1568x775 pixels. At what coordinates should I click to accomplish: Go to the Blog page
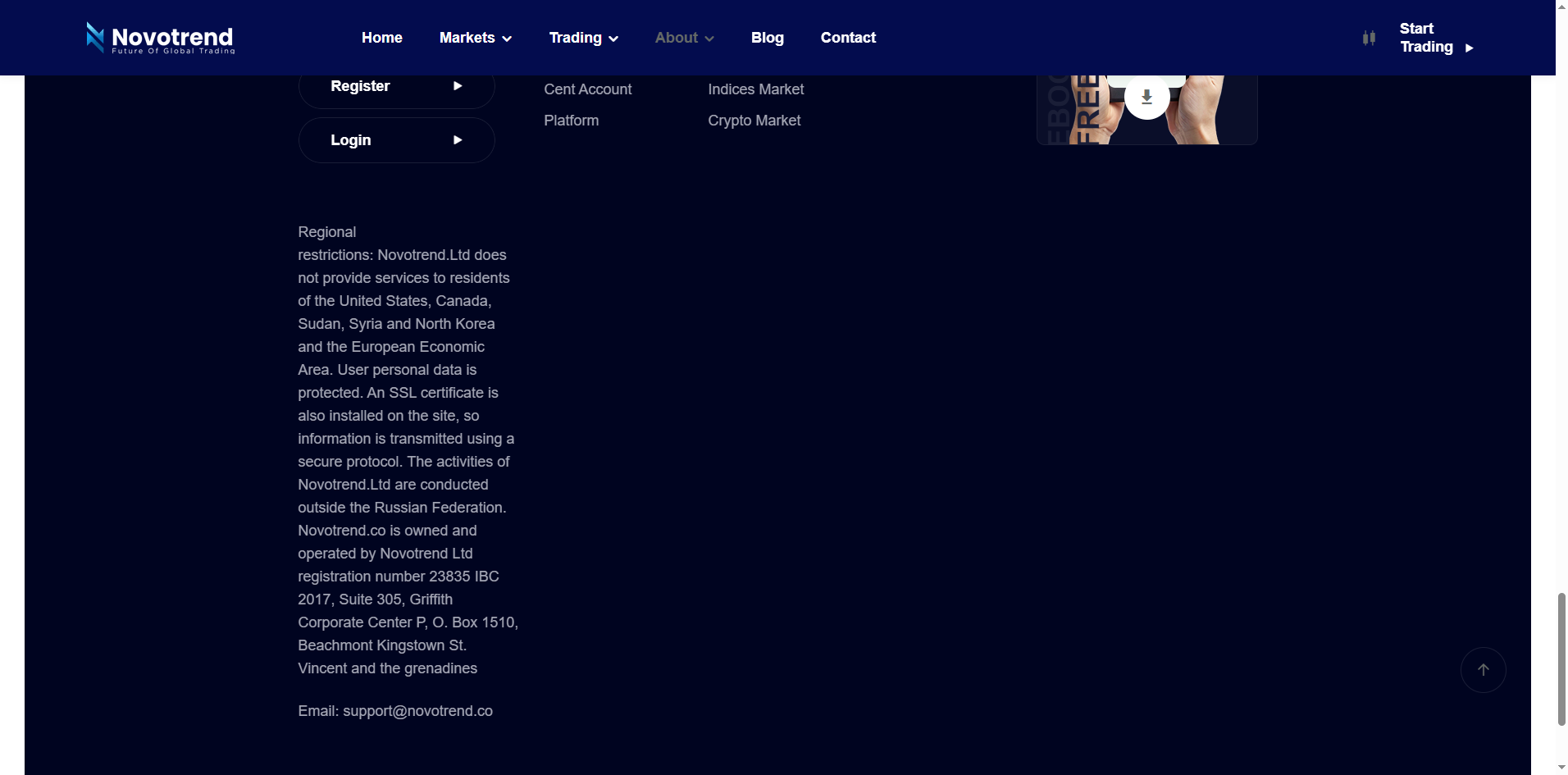[768, 38]
